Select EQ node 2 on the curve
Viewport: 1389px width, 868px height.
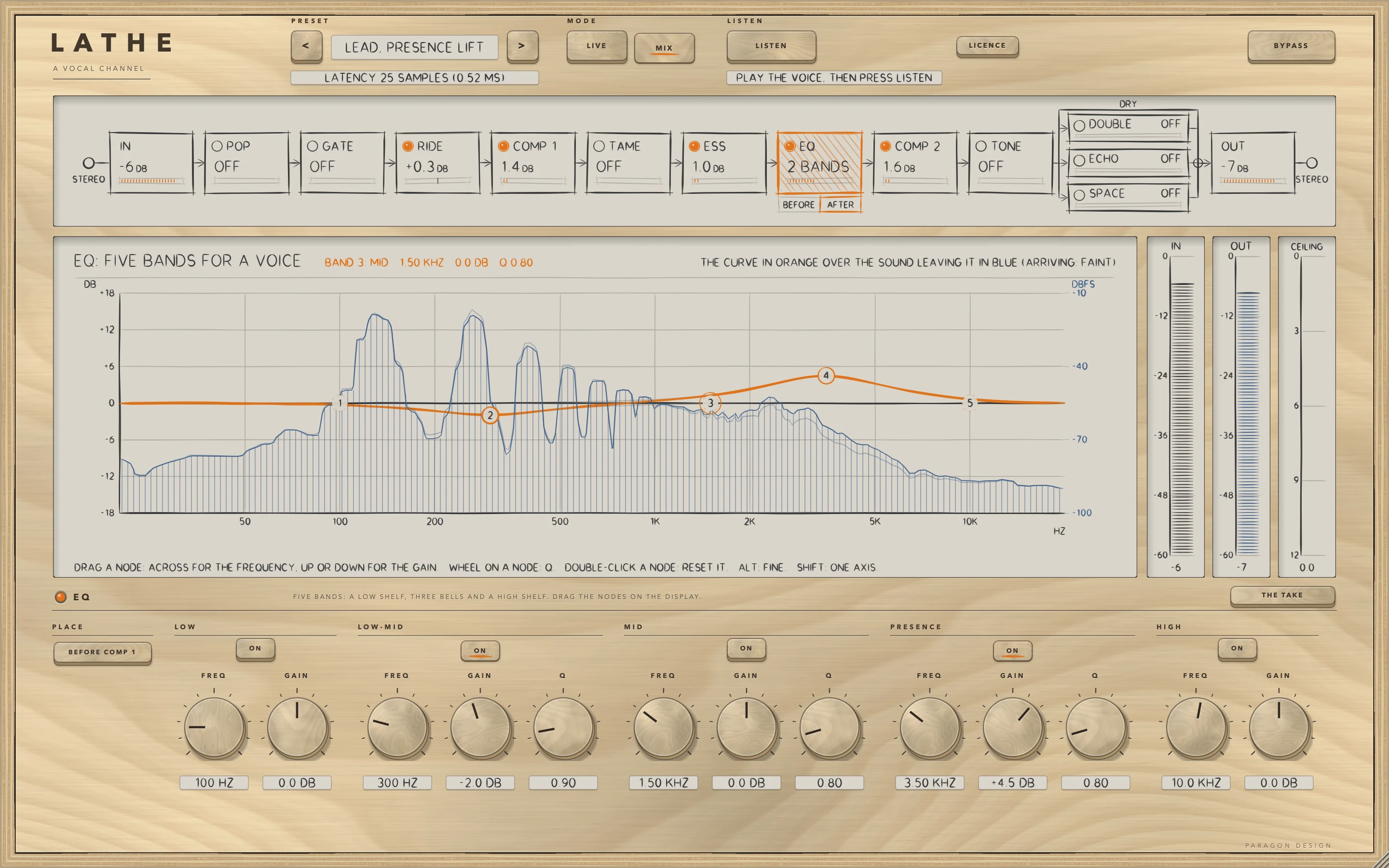coord(490,415)
